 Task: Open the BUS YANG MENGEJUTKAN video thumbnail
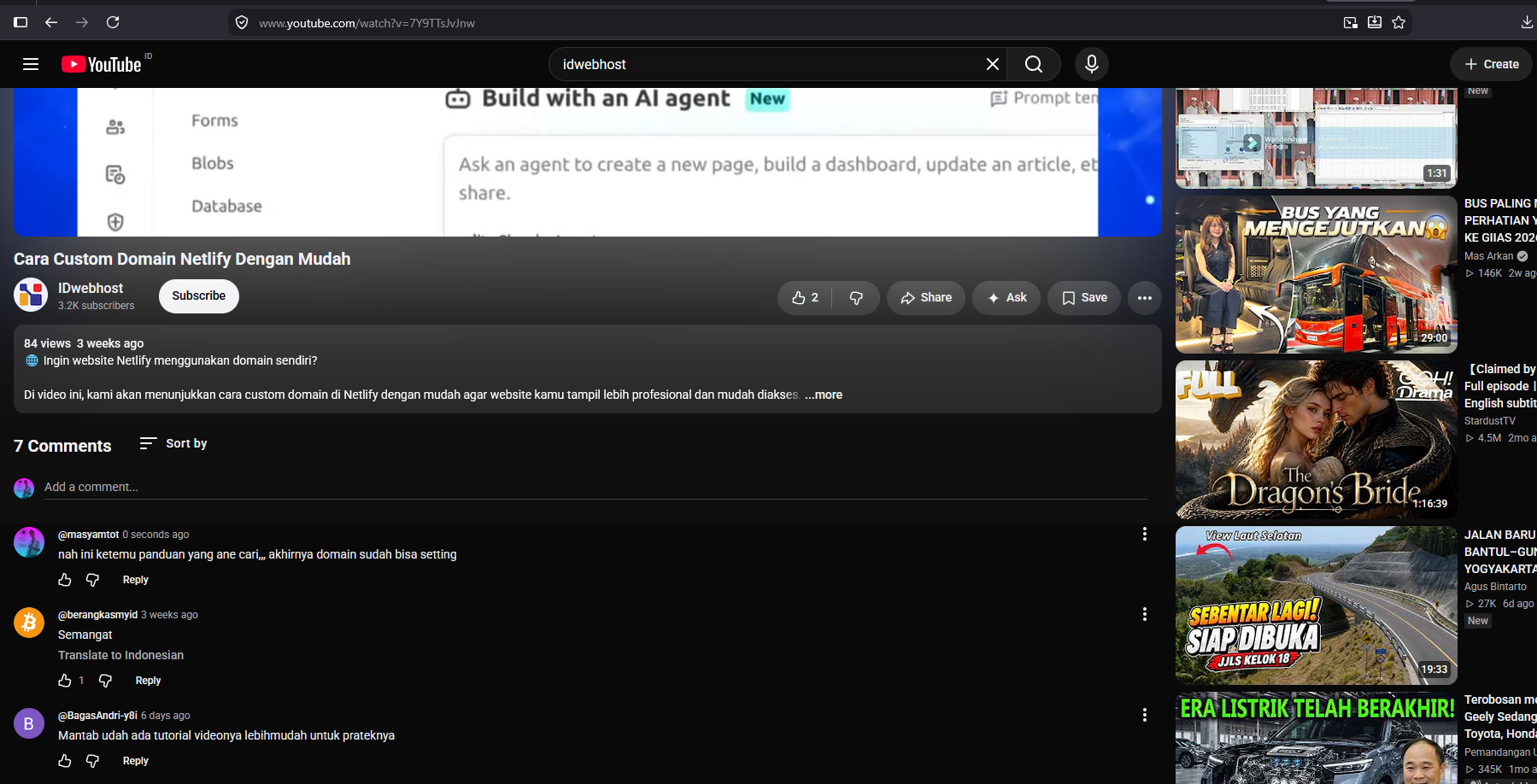click(1317, 275)
